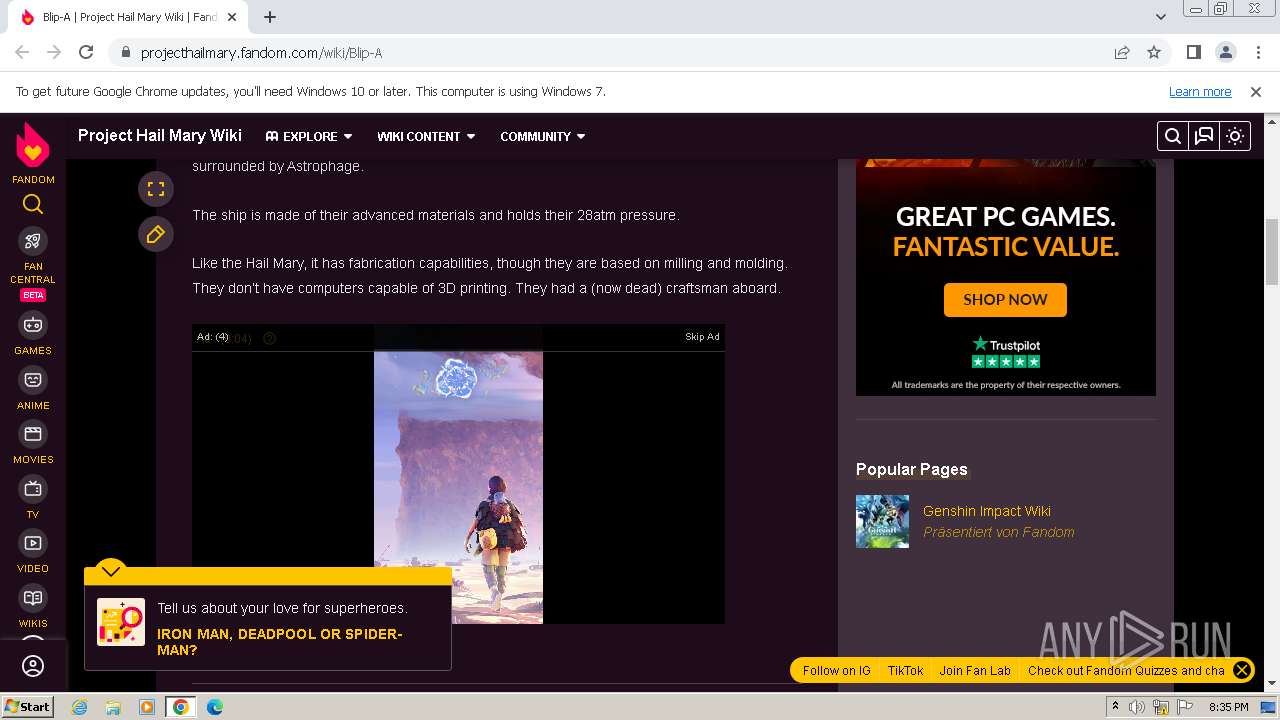Open Windows Media Player taskbar icon

pyautogui.click(x=147, y=707)
